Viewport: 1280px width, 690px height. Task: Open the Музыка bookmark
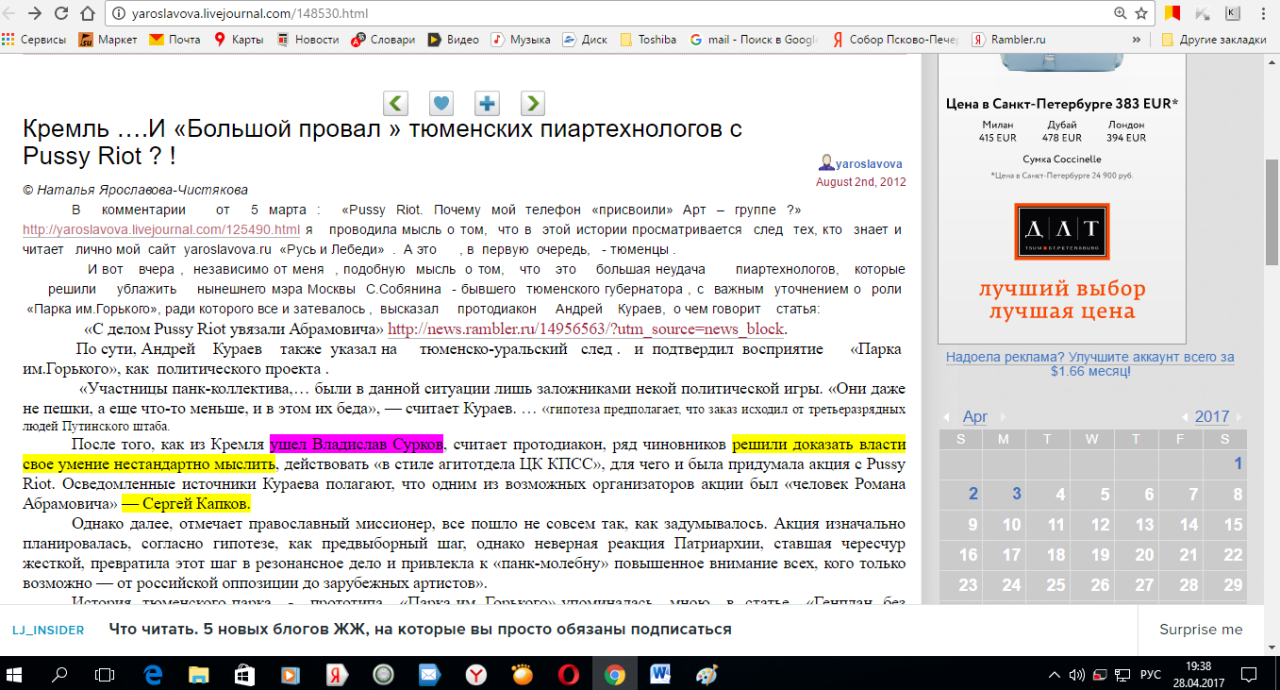520,40
